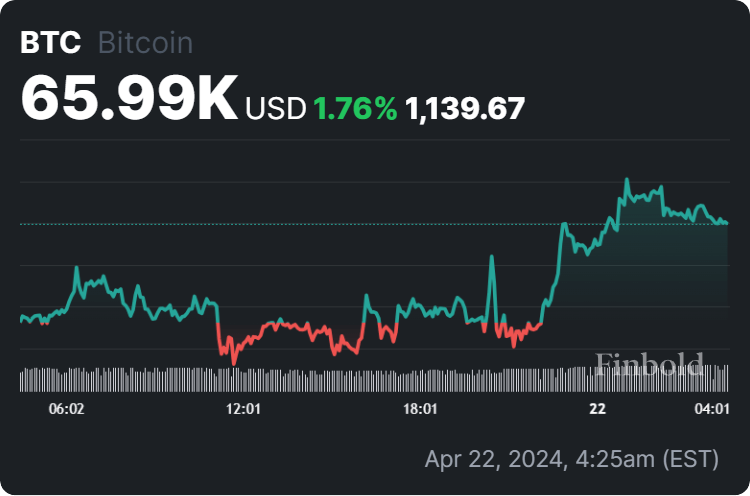Select the Bitcoin name label
The image size is (750, 496).
point(145,44)
